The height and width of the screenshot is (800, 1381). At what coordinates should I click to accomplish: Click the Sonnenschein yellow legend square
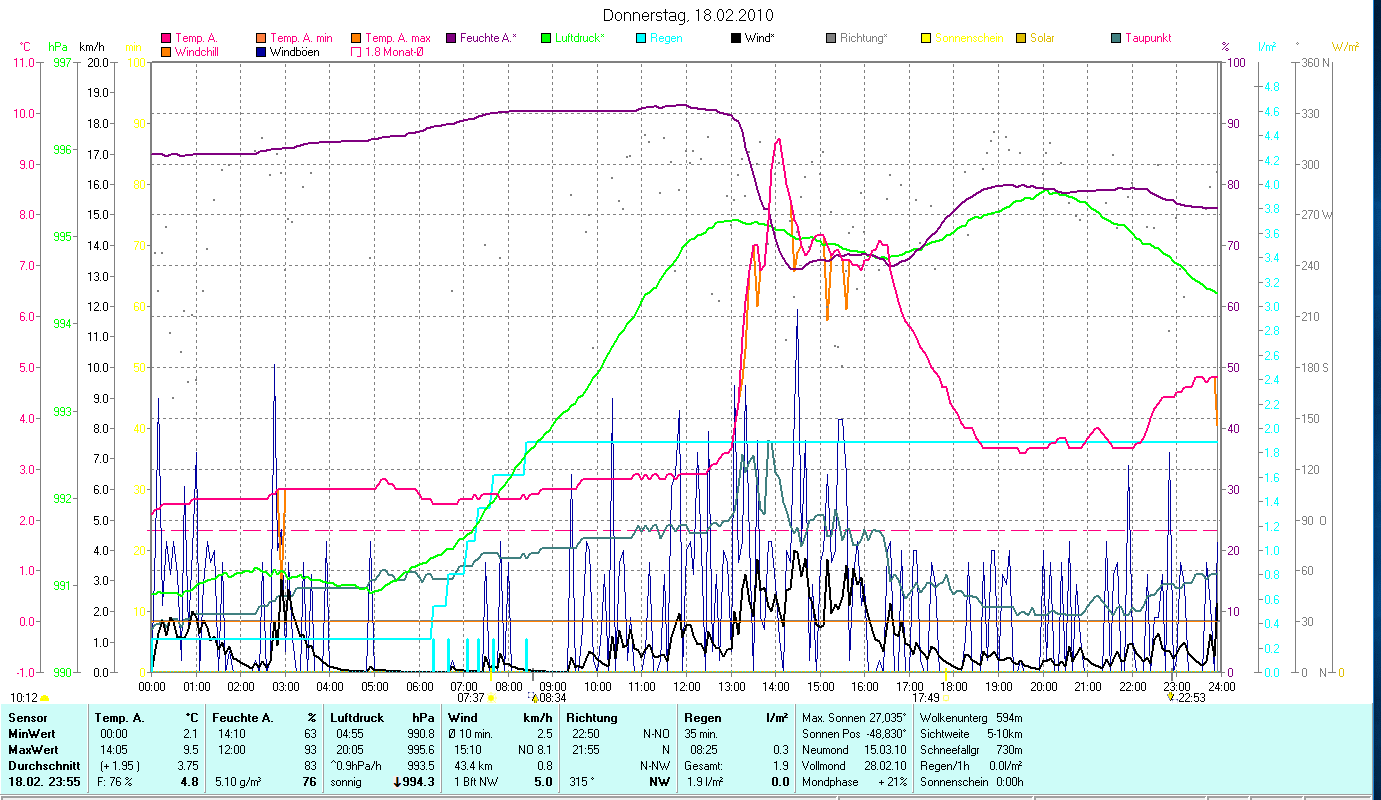[926, 38]
